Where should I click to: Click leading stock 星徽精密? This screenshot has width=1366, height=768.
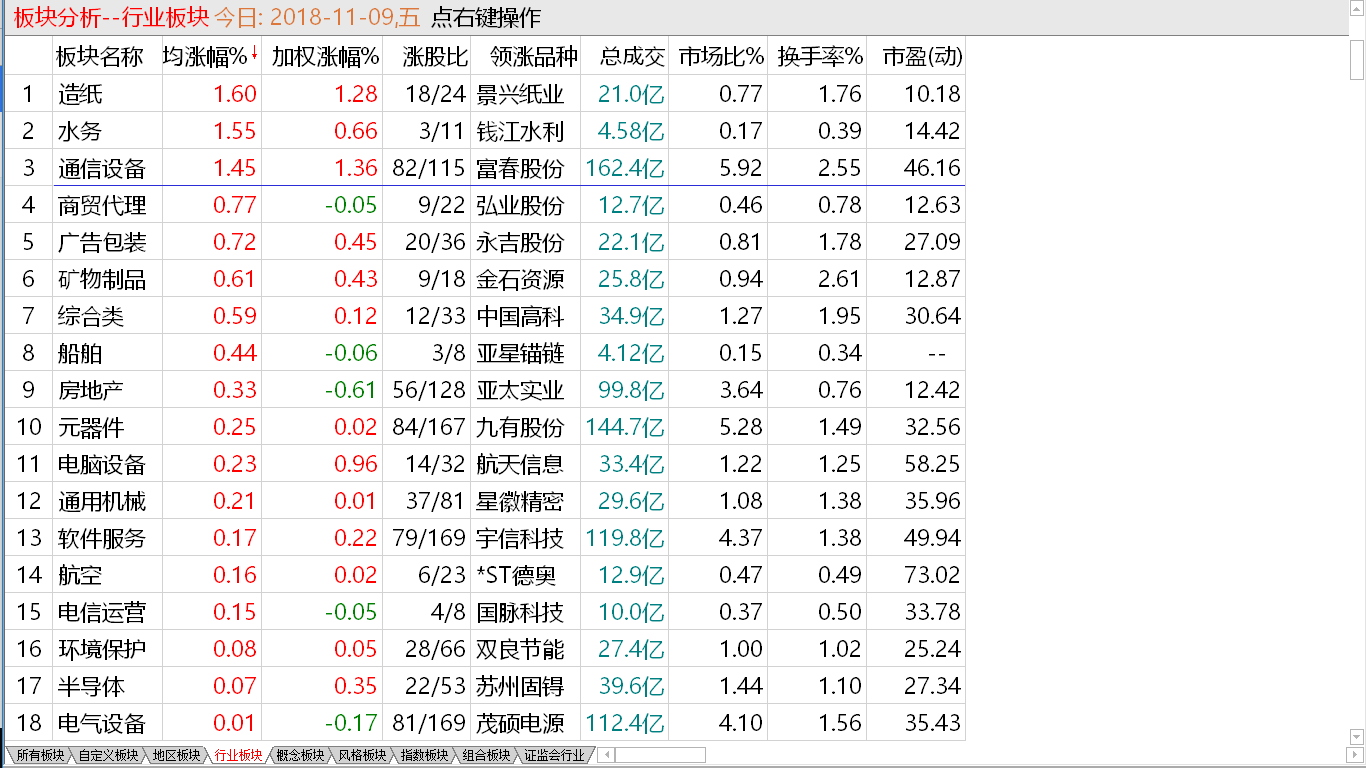pos(520,502)
